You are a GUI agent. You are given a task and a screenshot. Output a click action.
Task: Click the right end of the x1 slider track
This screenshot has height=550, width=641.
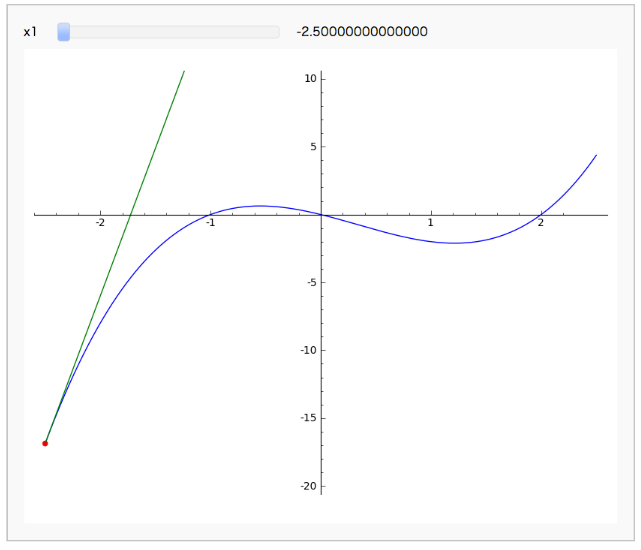[276, 32]
